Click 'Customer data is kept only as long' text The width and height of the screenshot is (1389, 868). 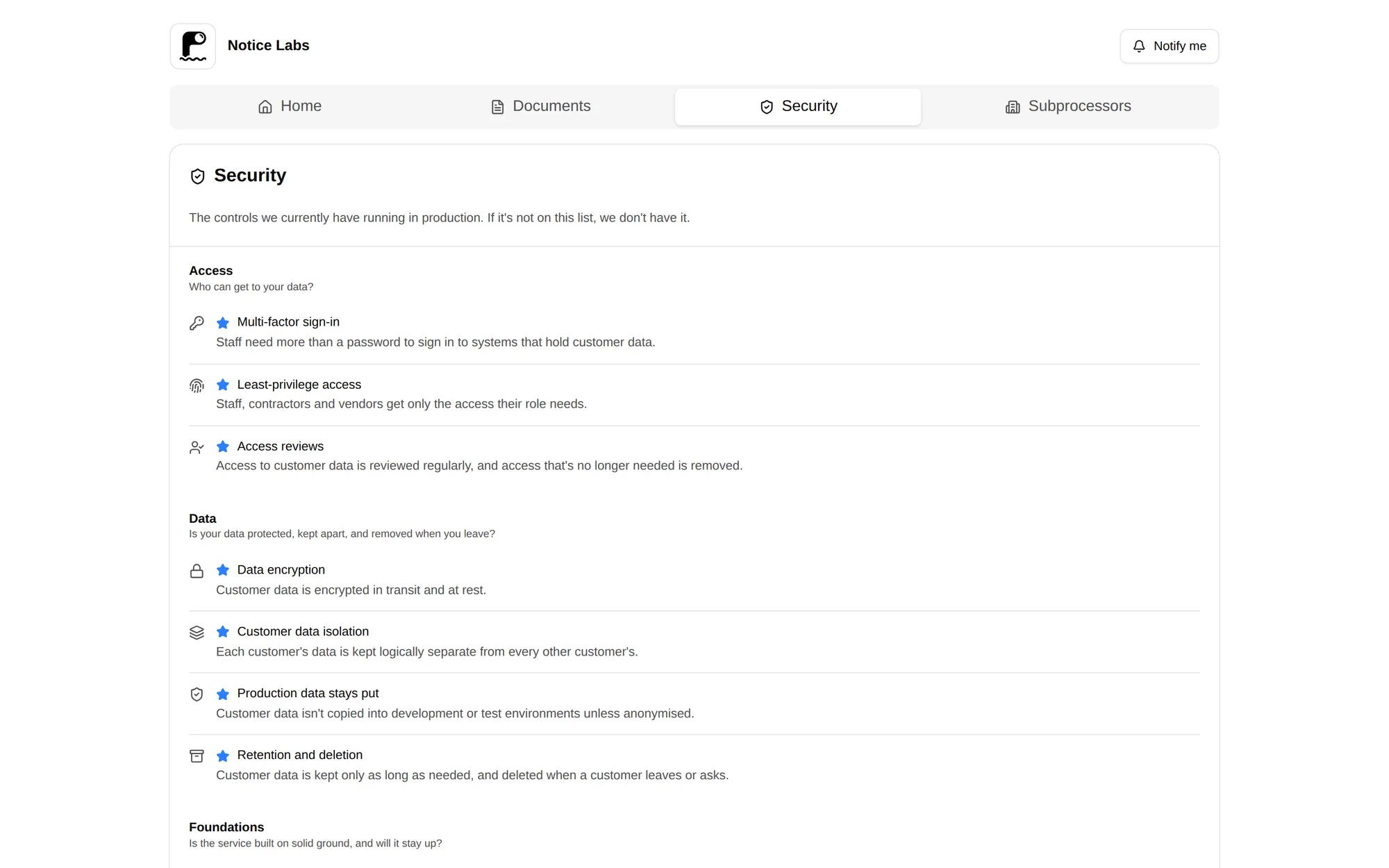[472, 776]
